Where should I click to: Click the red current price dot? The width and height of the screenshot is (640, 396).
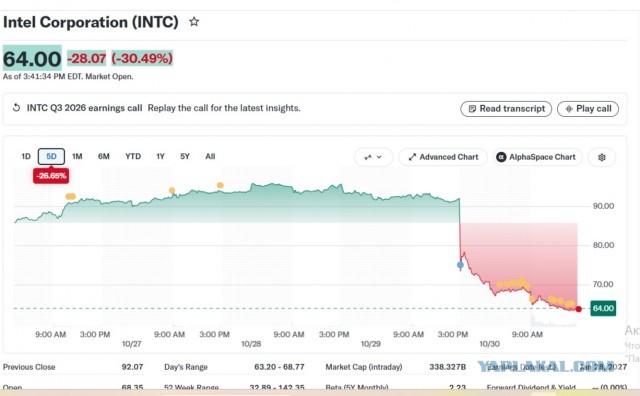point(578,309)
